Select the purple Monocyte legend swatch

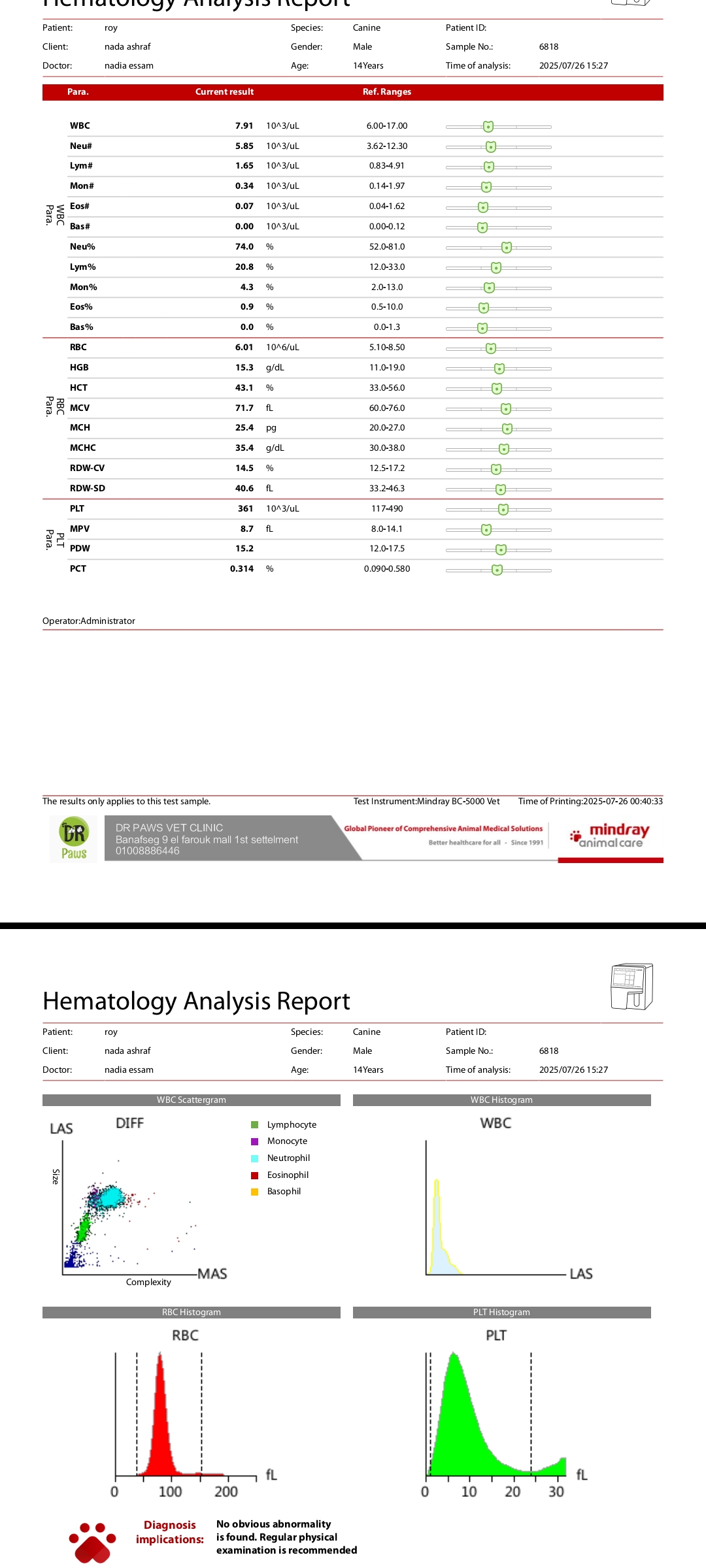[x=255, y=1141]
